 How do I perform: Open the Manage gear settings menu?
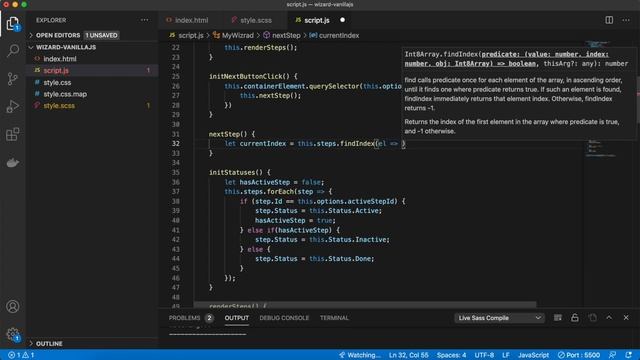13,334
